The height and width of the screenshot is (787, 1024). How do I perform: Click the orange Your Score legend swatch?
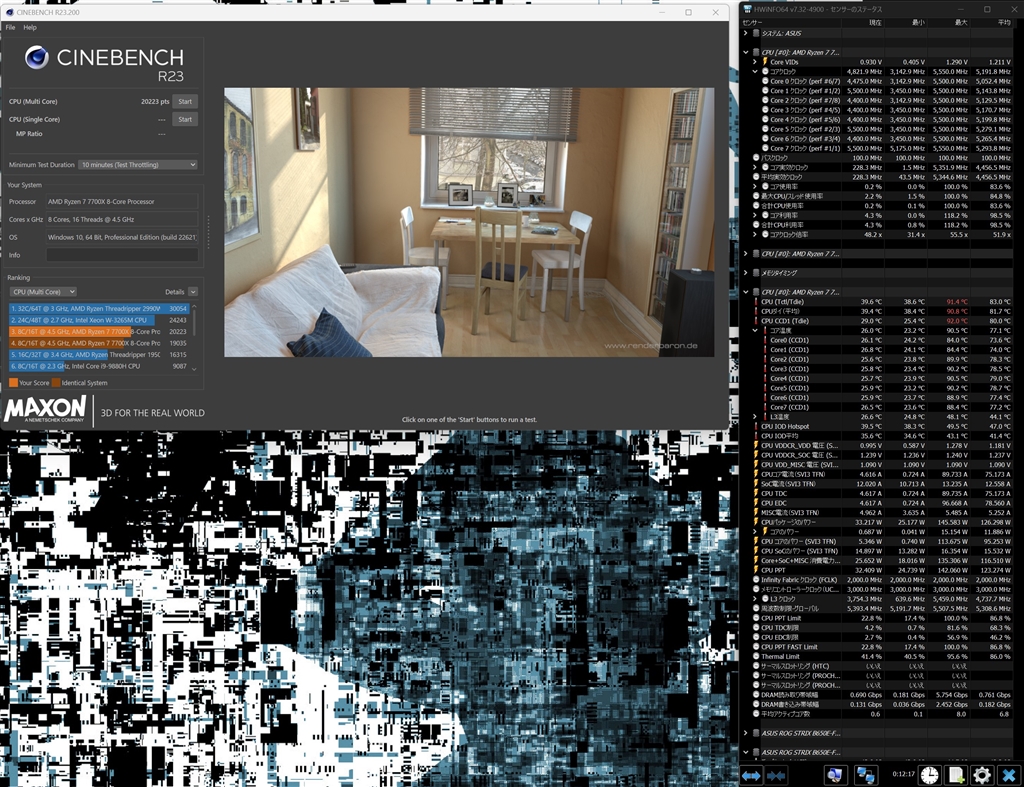12,382
